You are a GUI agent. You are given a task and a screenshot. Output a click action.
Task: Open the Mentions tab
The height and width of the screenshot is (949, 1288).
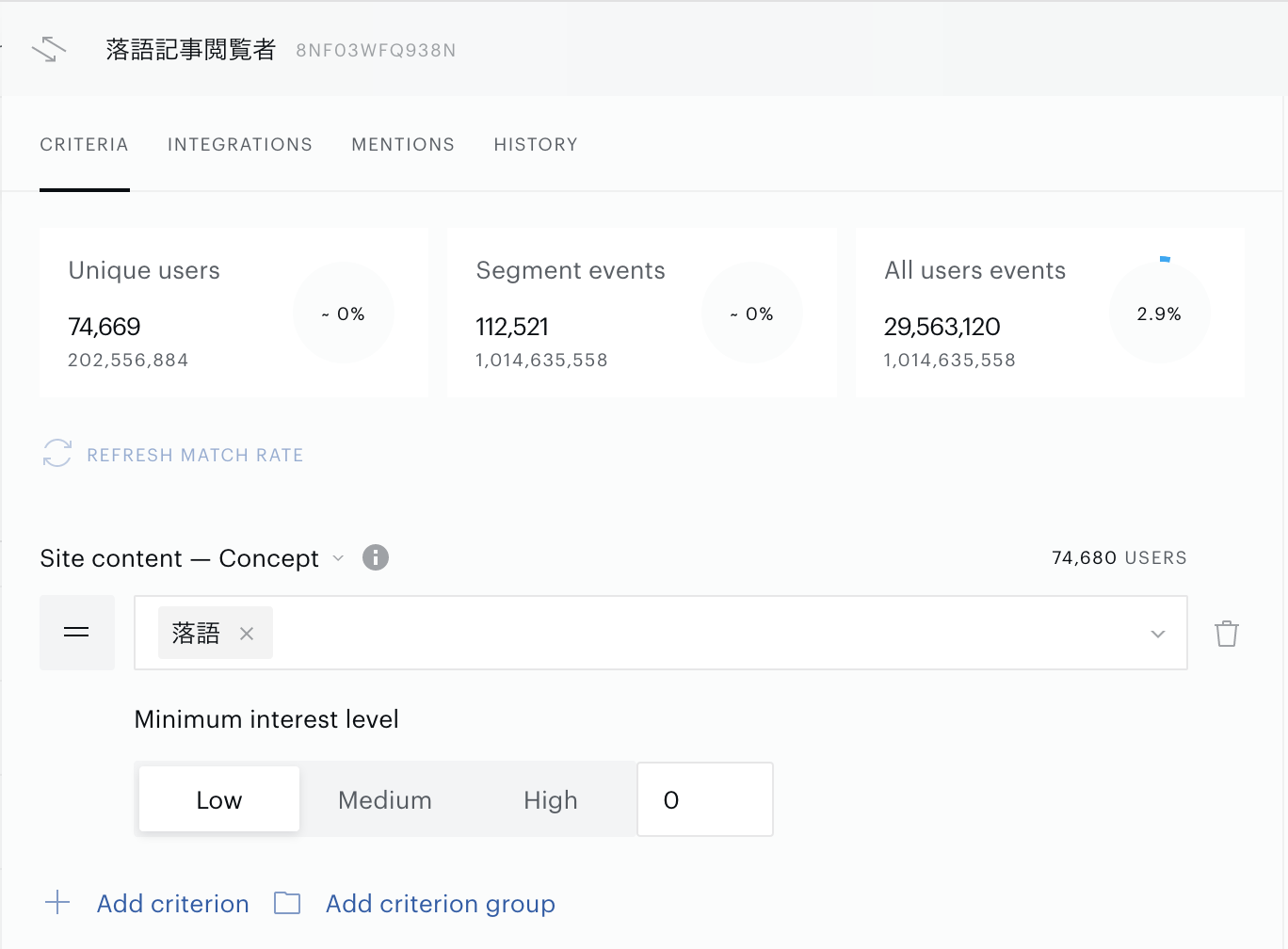tap(403, 144)
